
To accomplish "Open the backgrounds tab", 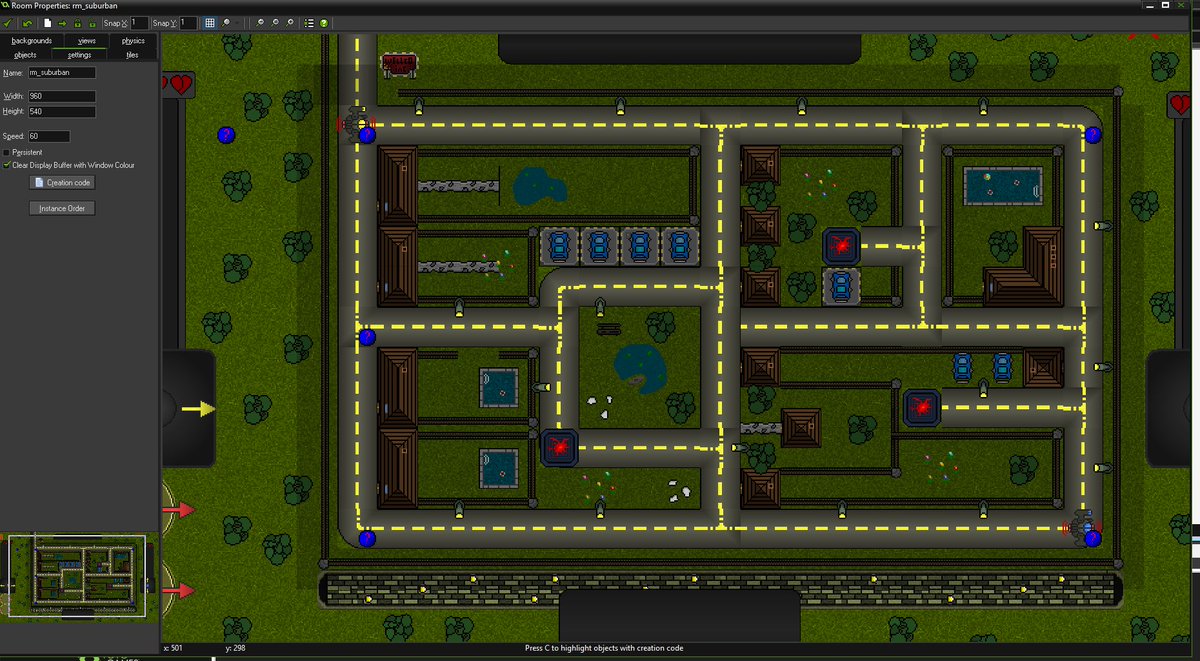I will [30, 41].
